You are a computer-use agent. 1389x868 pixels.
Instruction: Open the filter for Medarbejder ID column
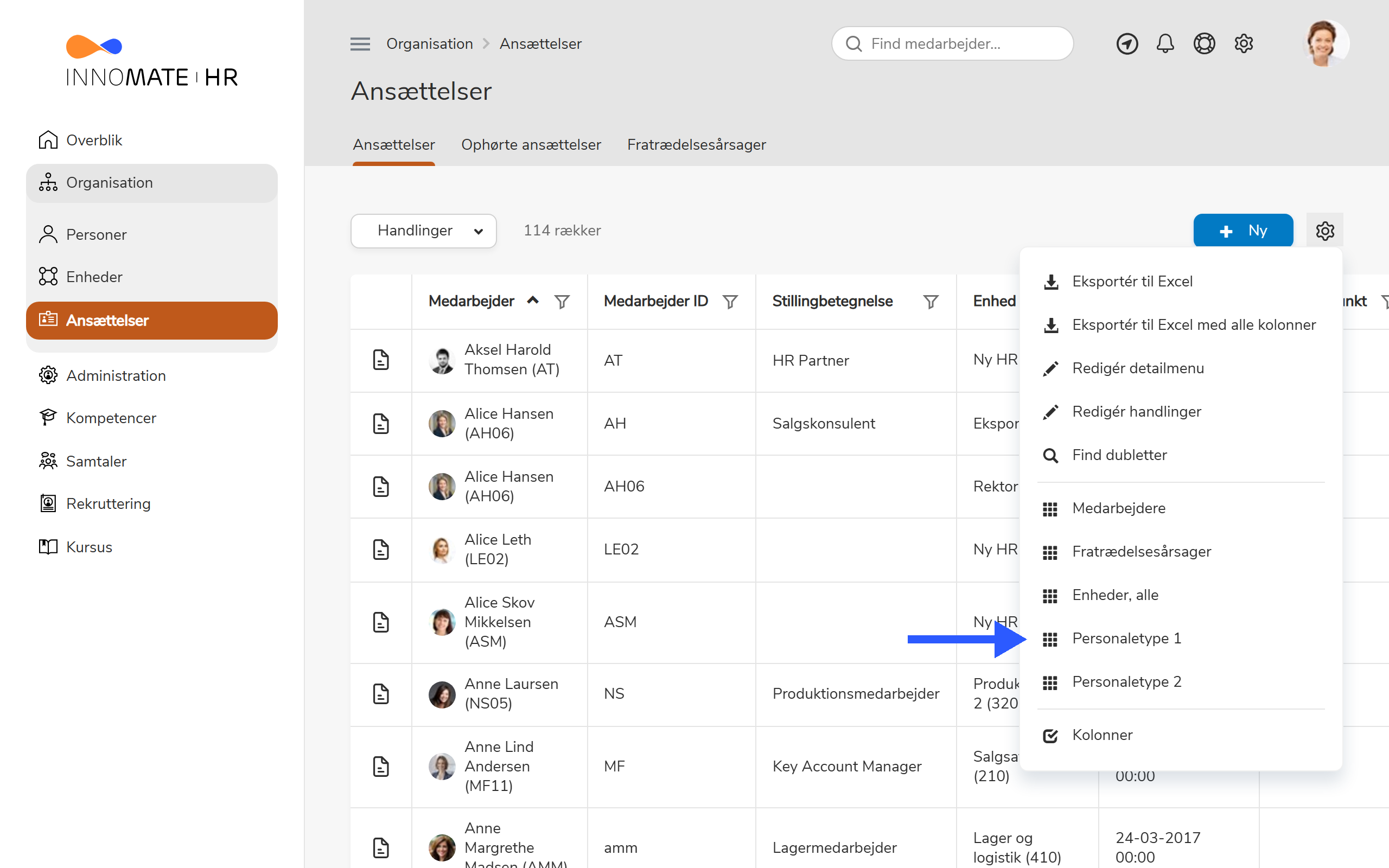(x=730, y=301)
